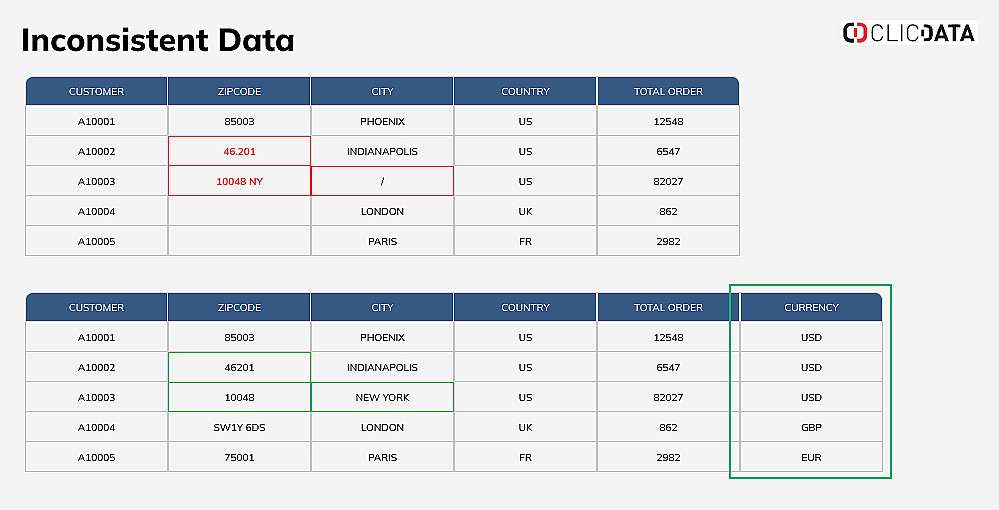The height and width of the screenshot is (510, 999).
Task: Select the CURRENCY column header
Action: pos(811,307)
